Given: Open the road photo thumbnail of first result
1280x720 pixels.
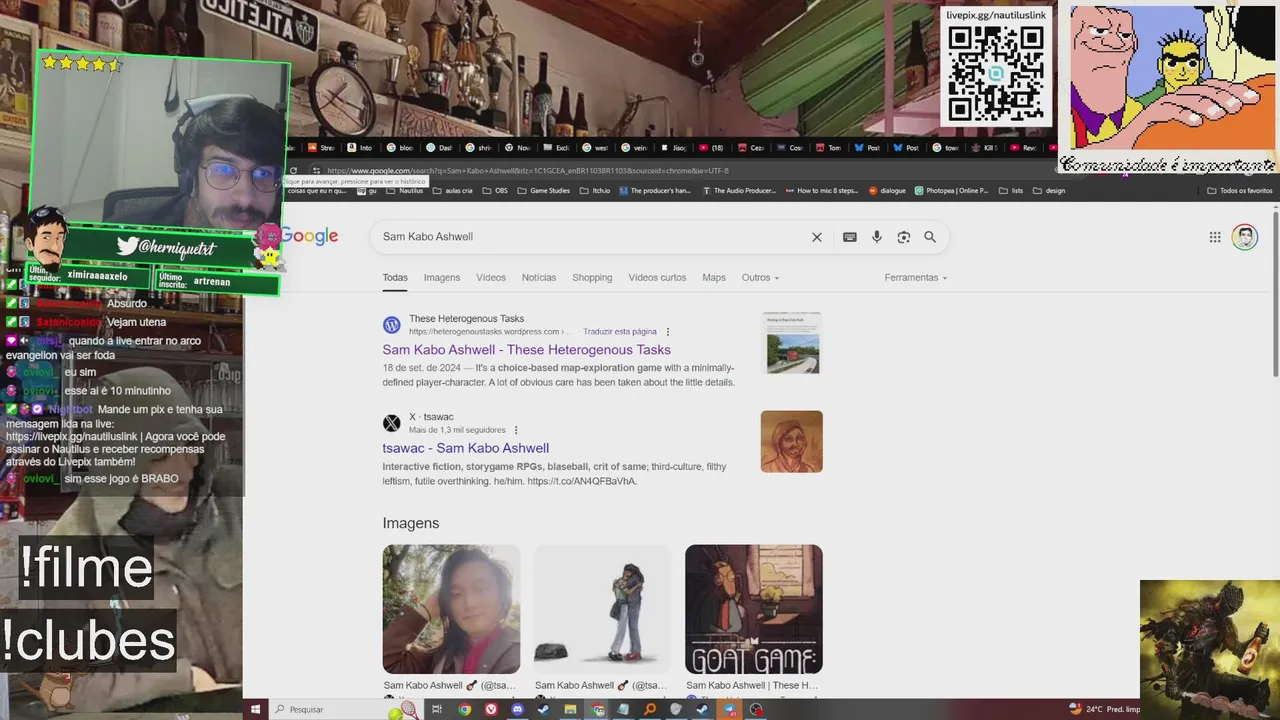Looking at the screenshot, I should [791, 343].
